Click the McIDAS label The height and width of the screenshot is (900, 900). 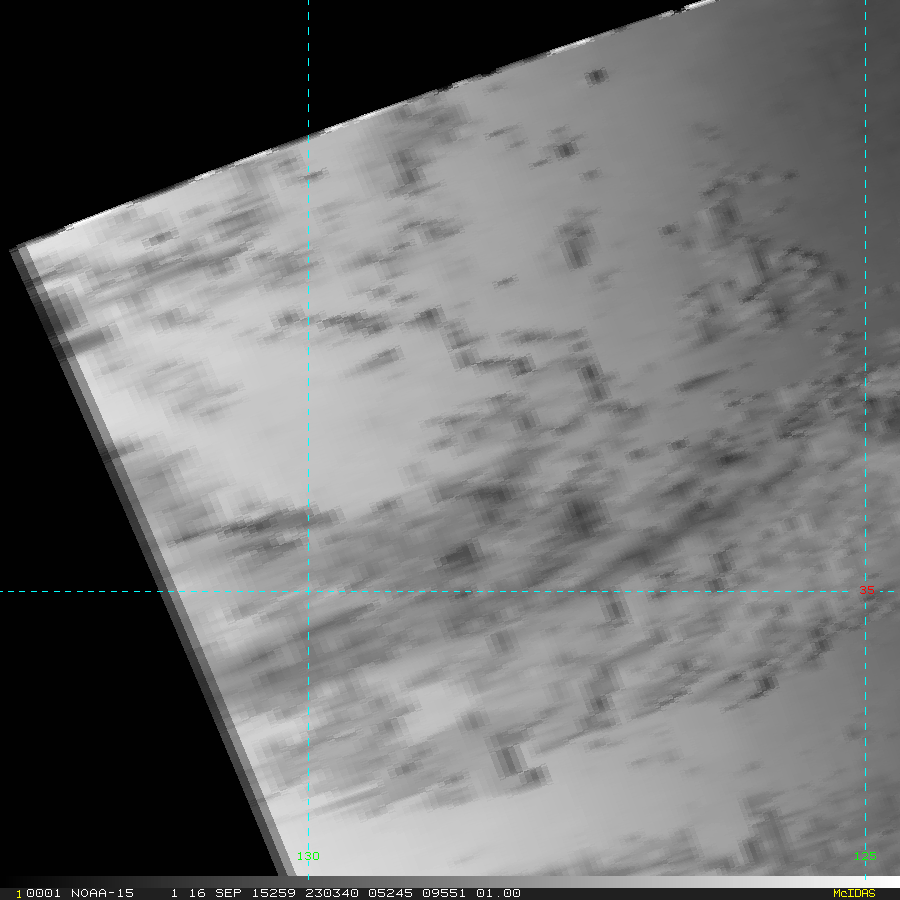point(854,893)
